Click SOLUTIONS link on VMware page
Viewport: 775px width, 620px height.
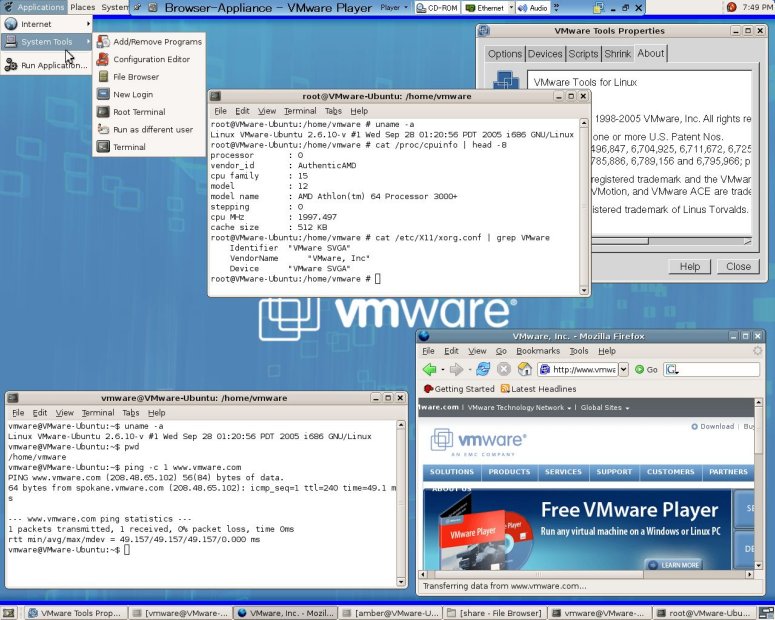[452, 472]
